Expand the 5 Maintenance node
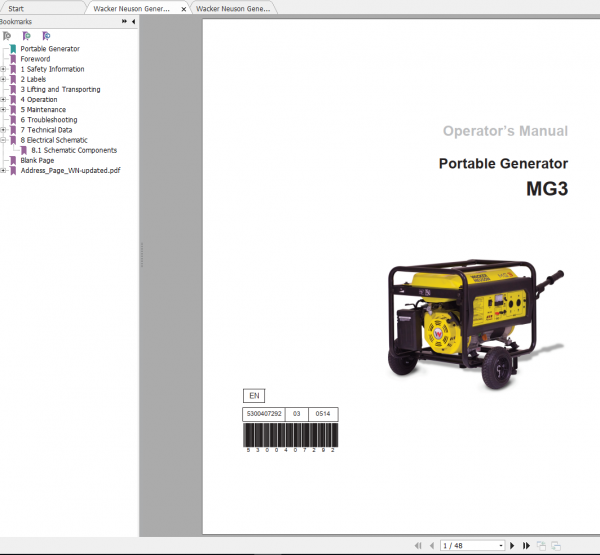 (x=3, y=110)
